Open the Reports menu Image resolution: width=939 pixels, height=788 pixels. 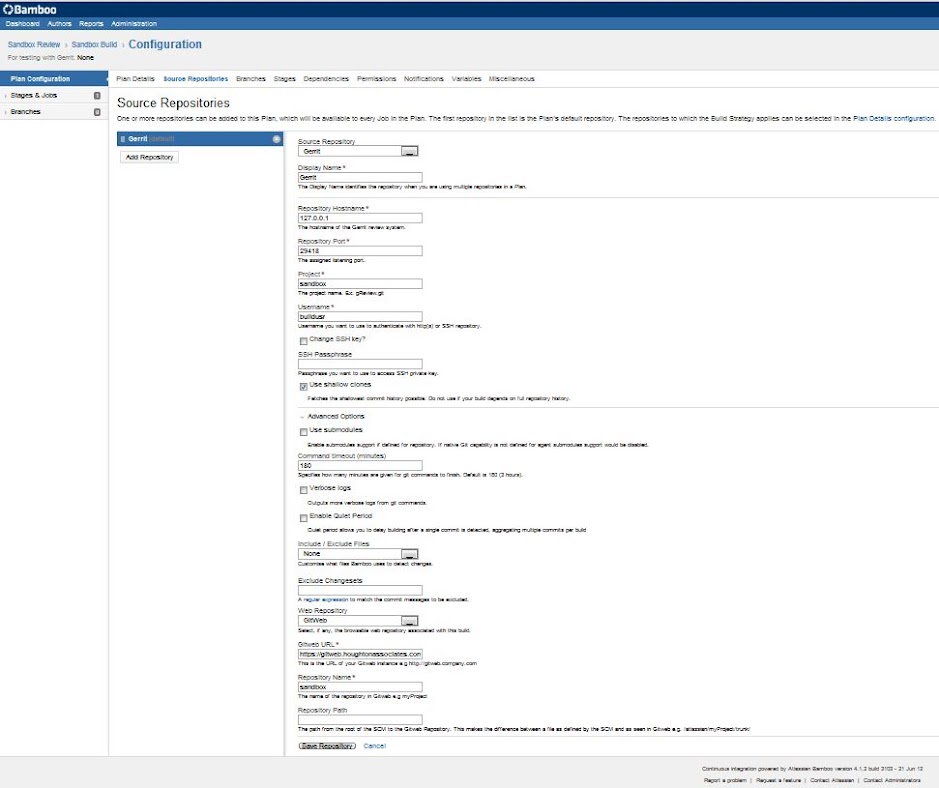91,24
